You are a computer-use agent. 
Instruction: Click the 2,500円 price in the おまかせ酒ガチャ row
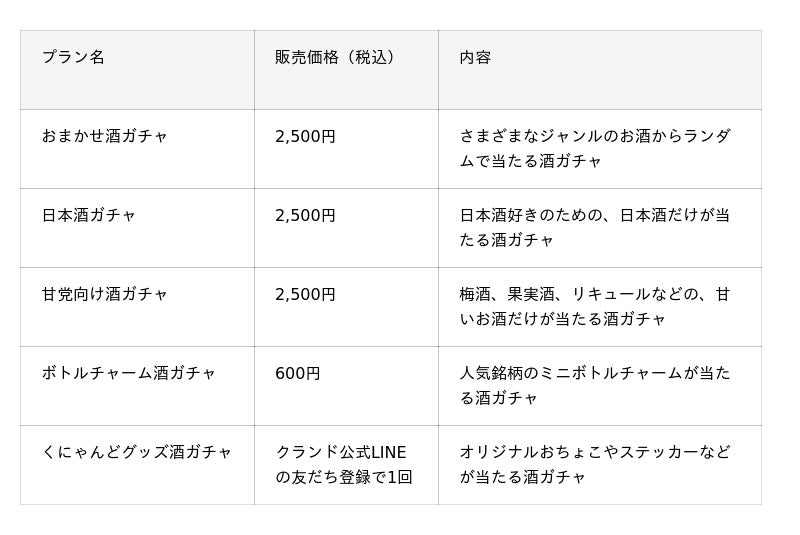[305, 136]
